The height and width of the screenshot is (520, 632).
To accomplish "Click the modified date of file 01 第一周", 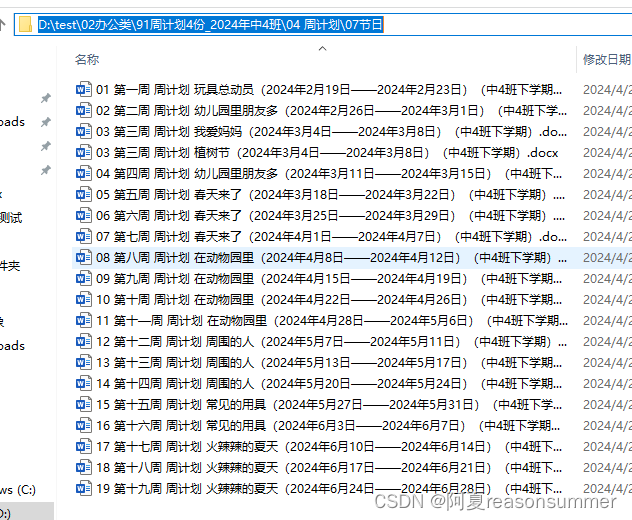I will (607, 89).
